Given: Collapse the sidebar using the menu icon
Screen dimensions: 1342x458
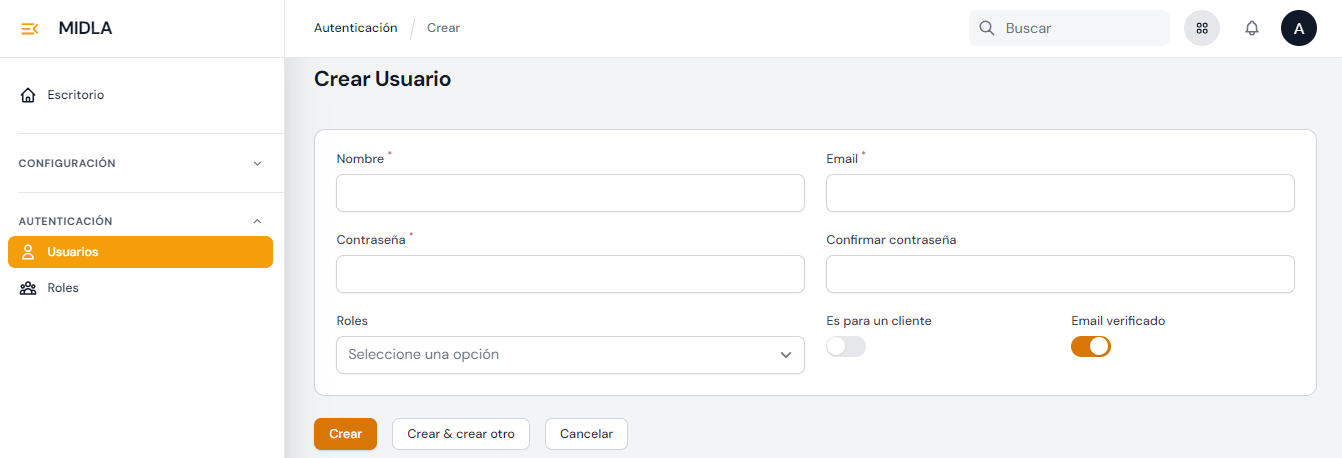Looking at the screenshot, I should click(x=29, y=28).
